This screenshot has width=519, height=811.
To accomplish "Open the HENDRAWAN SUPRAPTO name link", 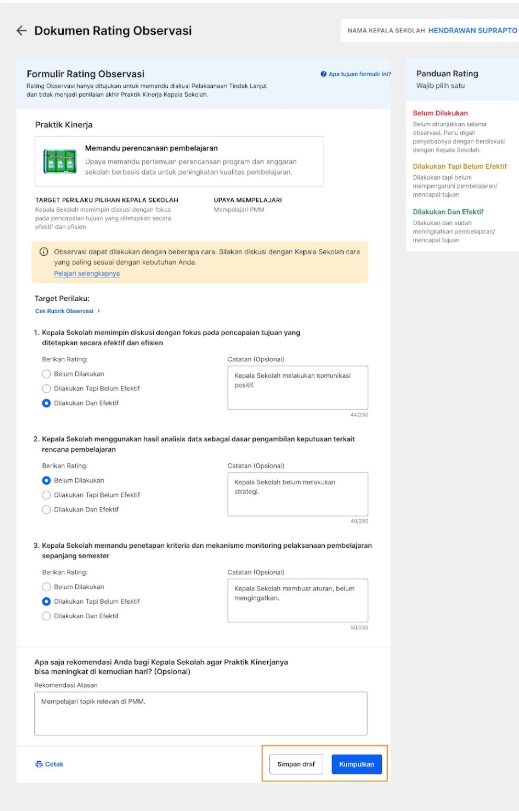I will pyautogui.click(x=472, y=31).
